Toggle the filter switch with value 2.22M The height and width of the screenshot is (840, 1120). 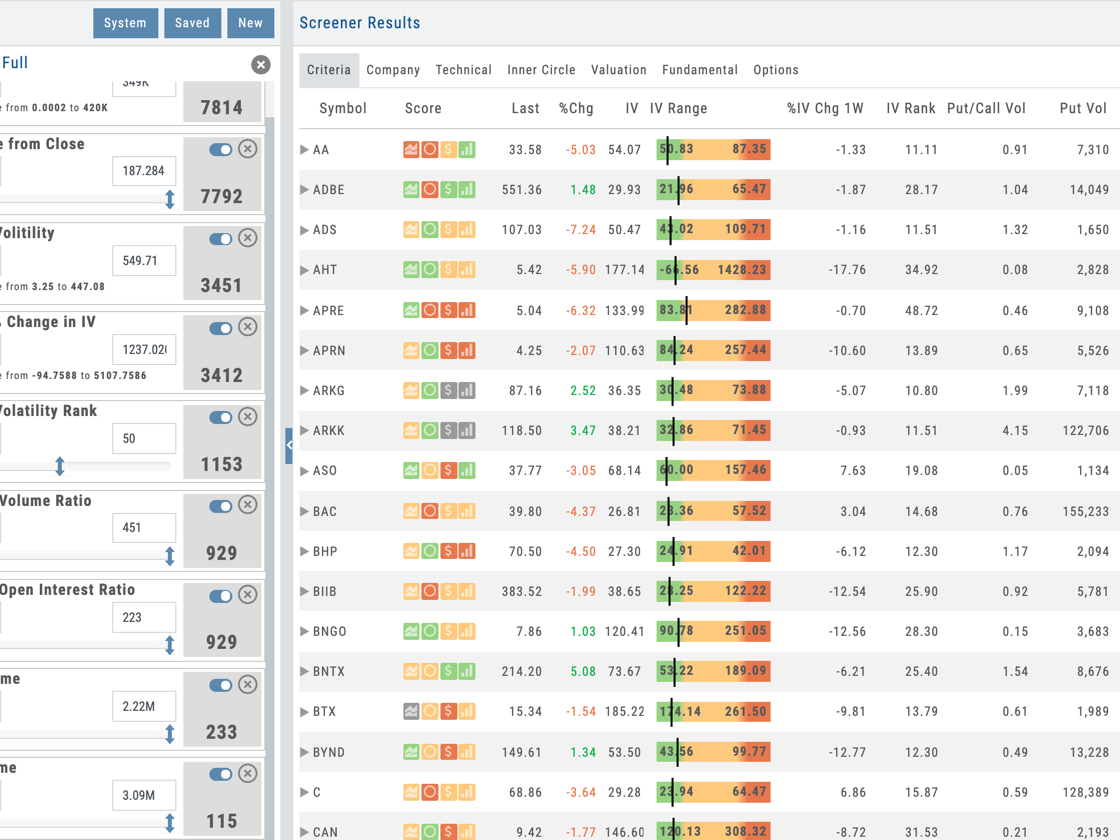221,685
